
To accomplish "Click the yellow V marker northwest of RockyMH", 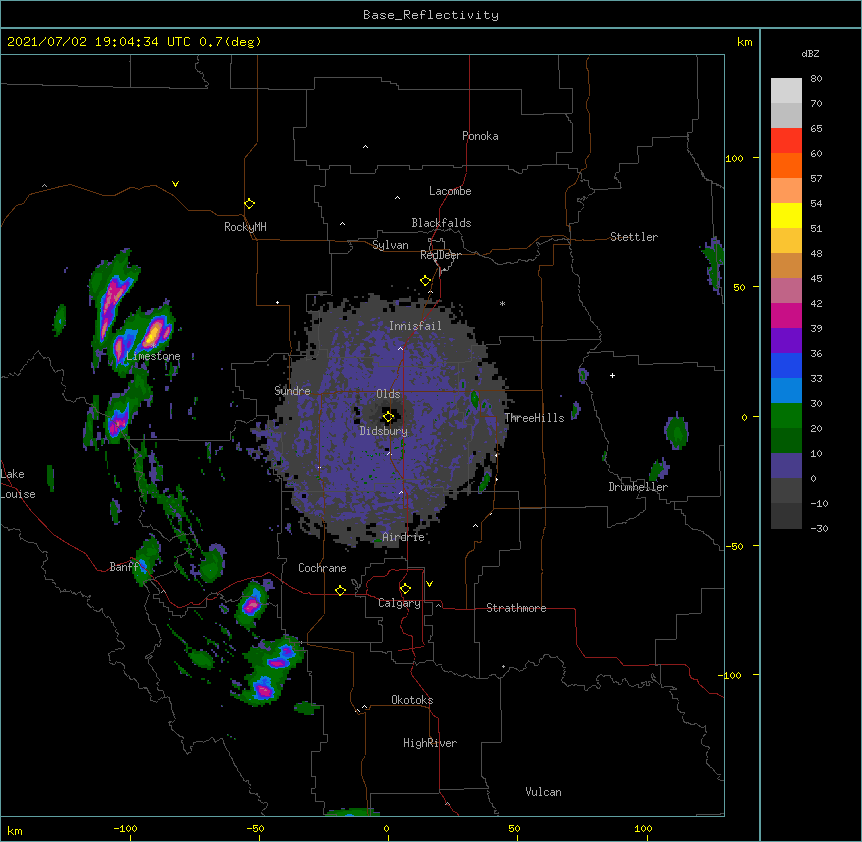I will click(x=175, y=184).
